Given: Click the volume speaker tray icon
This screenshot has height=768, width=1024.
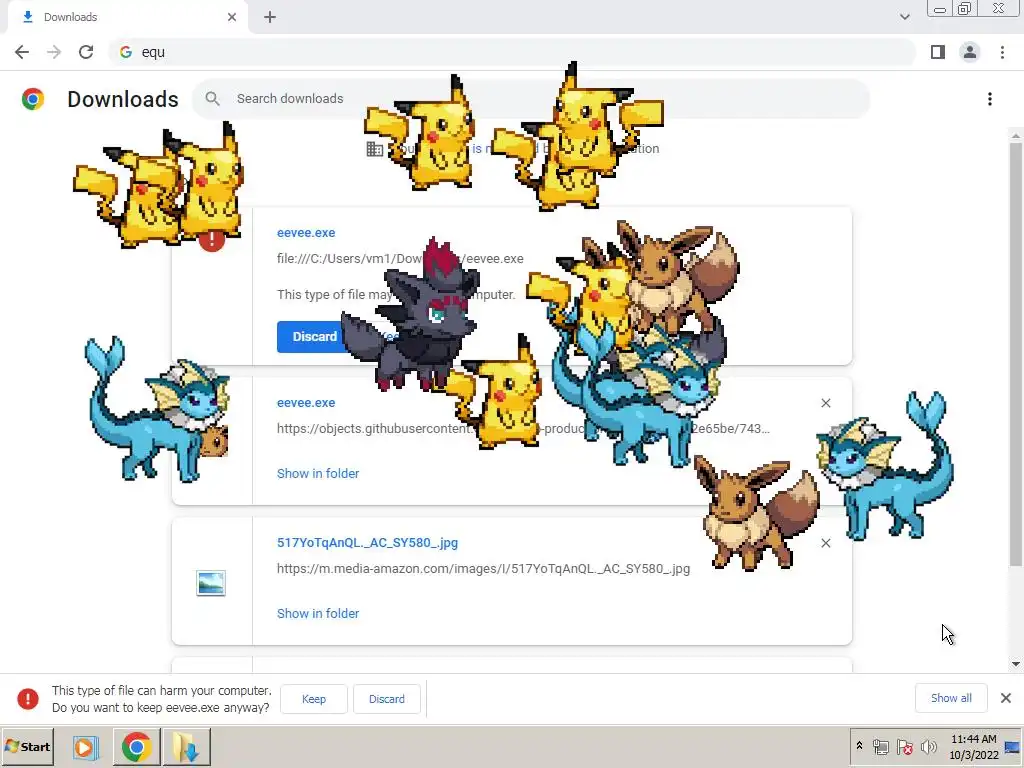Looking at the screenshot, I should [928, 746].
